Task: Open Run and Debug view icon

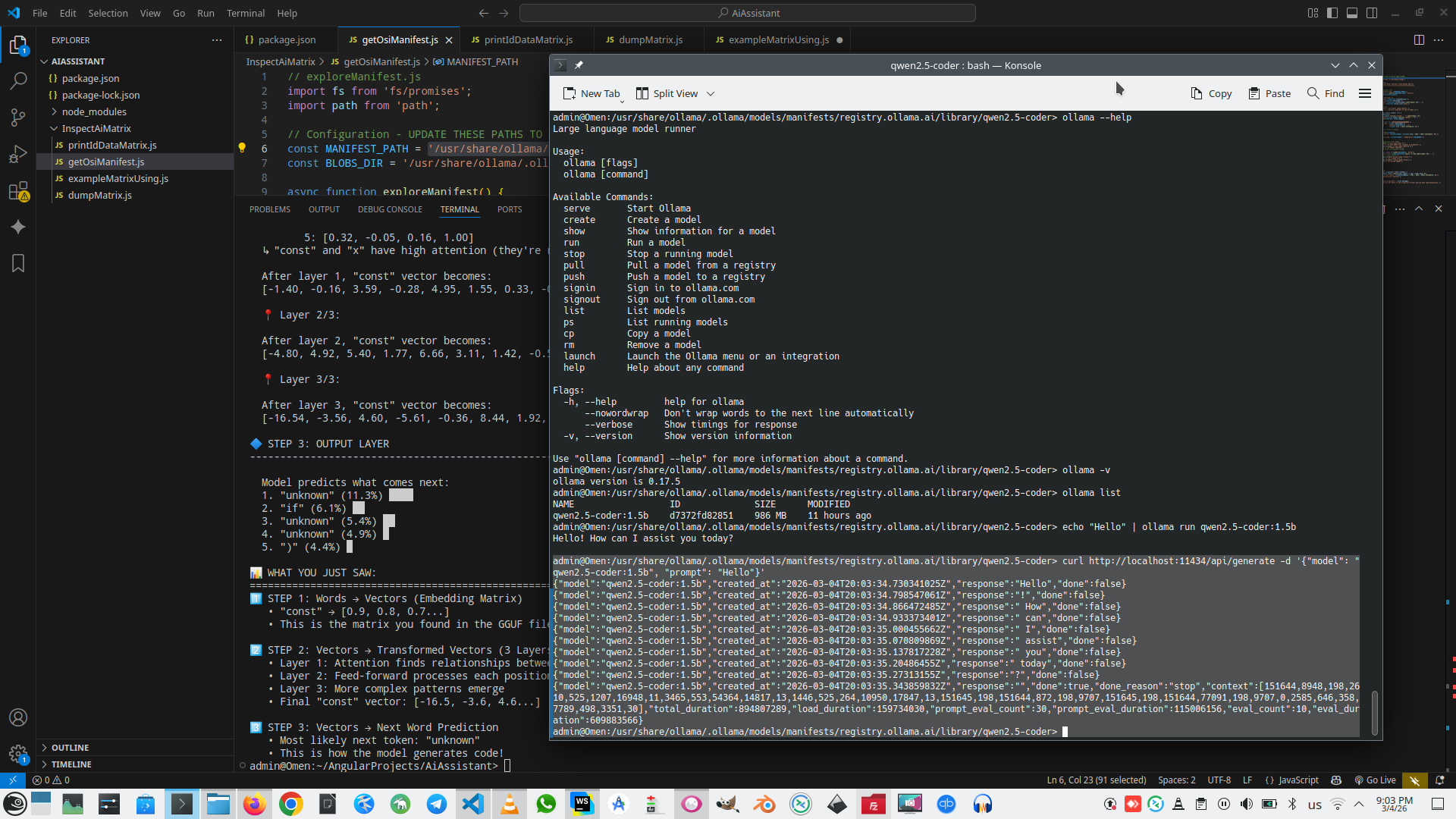Action: click(x=18, y=154)
